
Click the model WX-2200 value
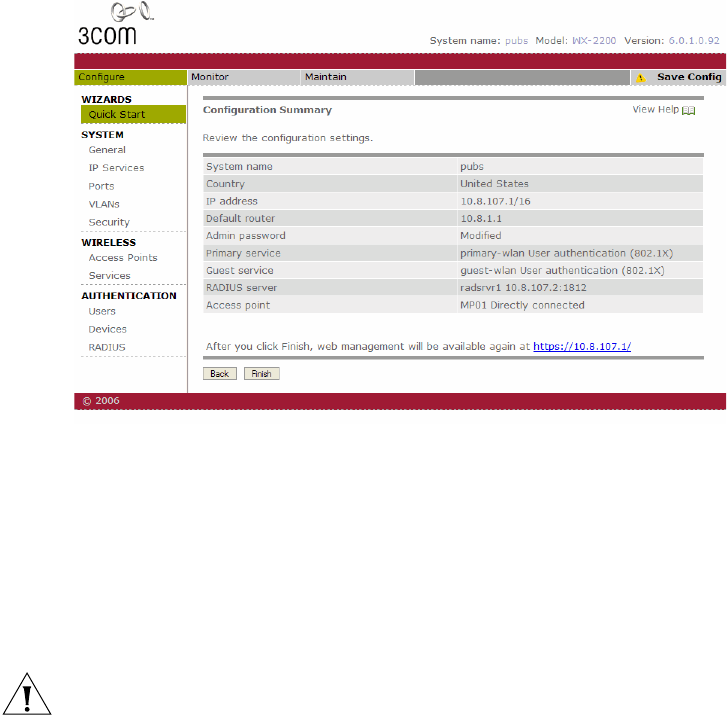click(594, 41)
